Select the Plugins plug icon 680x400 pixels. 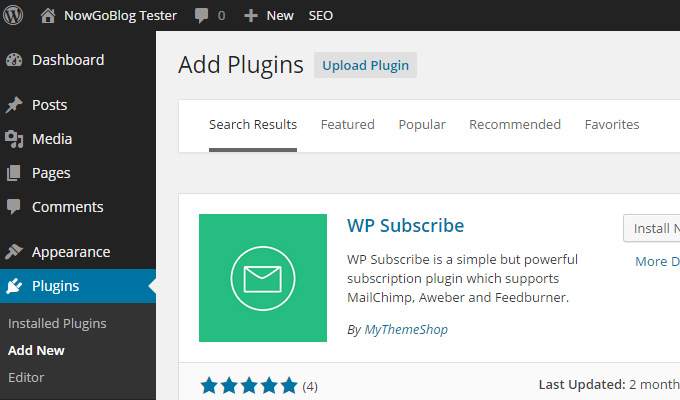pyautogui.click(x=14, y=286)
